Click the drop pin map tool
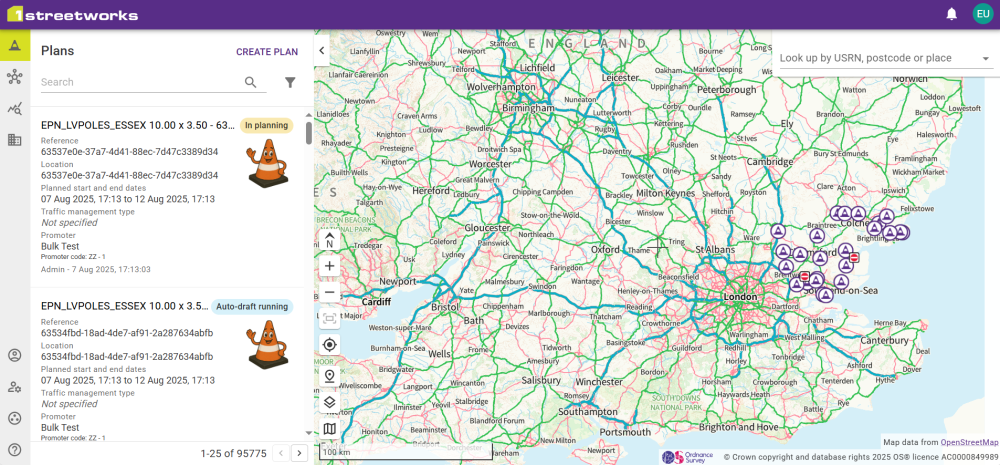Viewport: 1000px width, 465px height. 330,376
